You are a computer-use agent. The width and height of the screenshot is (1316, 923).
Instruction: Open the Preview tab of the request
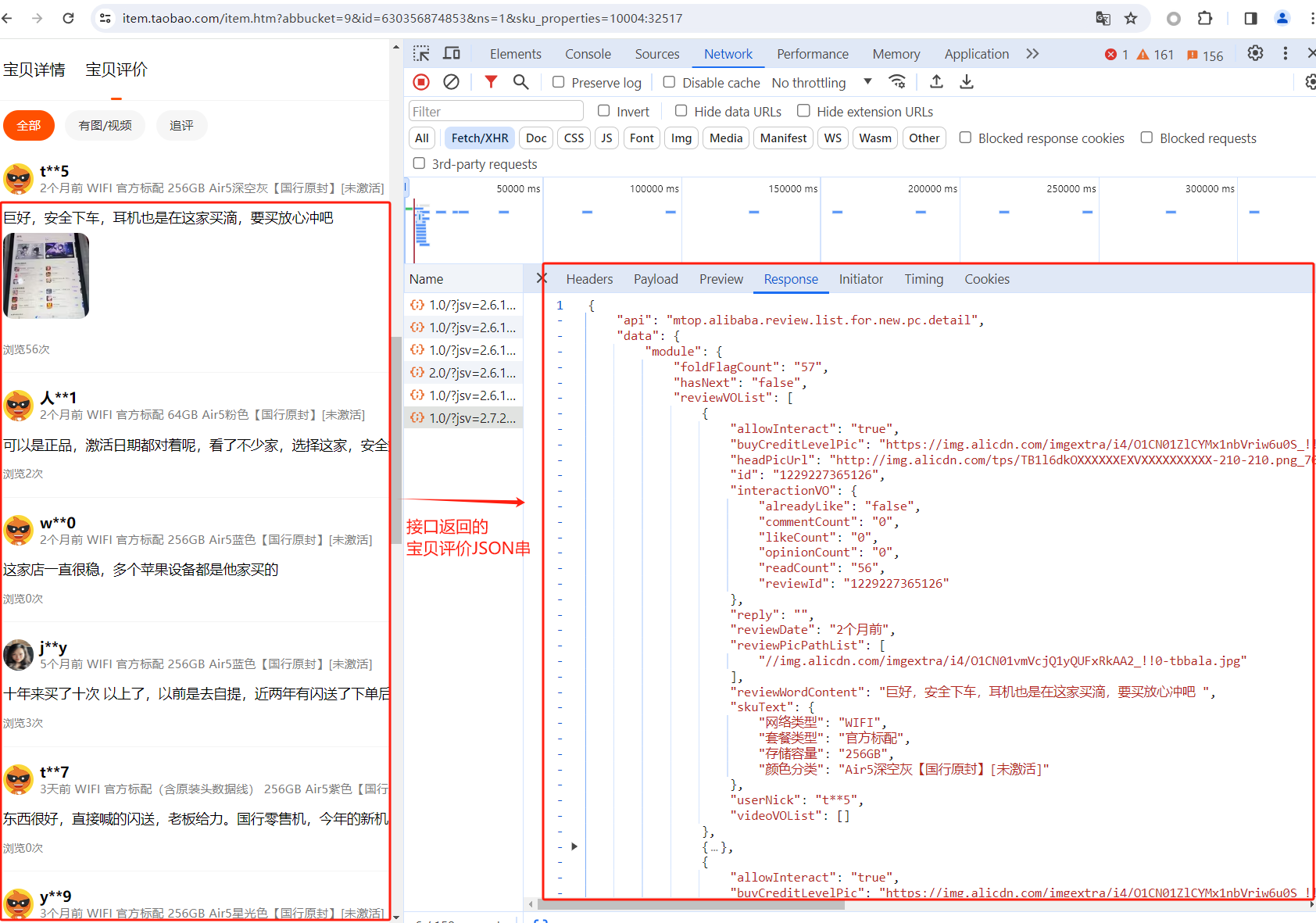point(721,279)
